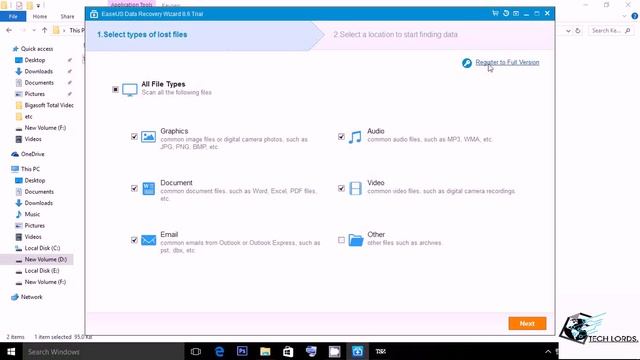640x360 pixels.
Task: Open File Explorer from the taskbar
Action: pyautogui.click(x=265, y=351)
